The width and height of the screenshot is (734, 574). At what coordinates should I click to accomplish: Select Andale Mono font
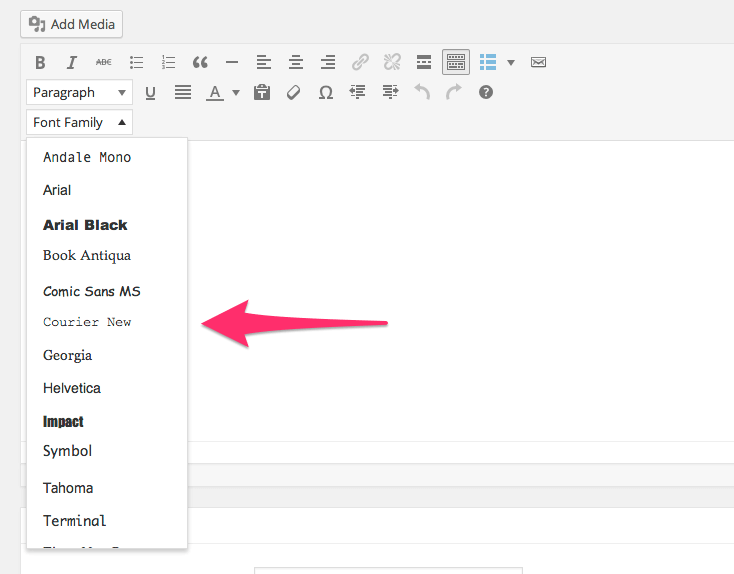(107, 157)
